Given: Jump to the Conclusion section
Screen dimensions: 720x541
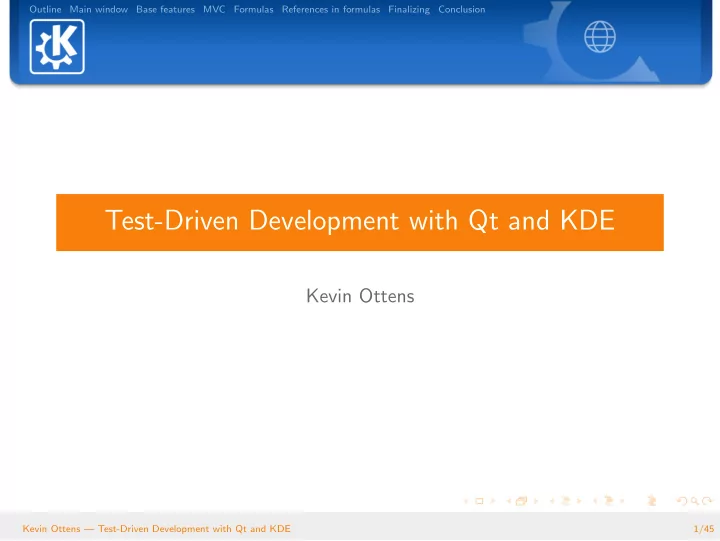Looking at the screenshot, I should point(461,9).
